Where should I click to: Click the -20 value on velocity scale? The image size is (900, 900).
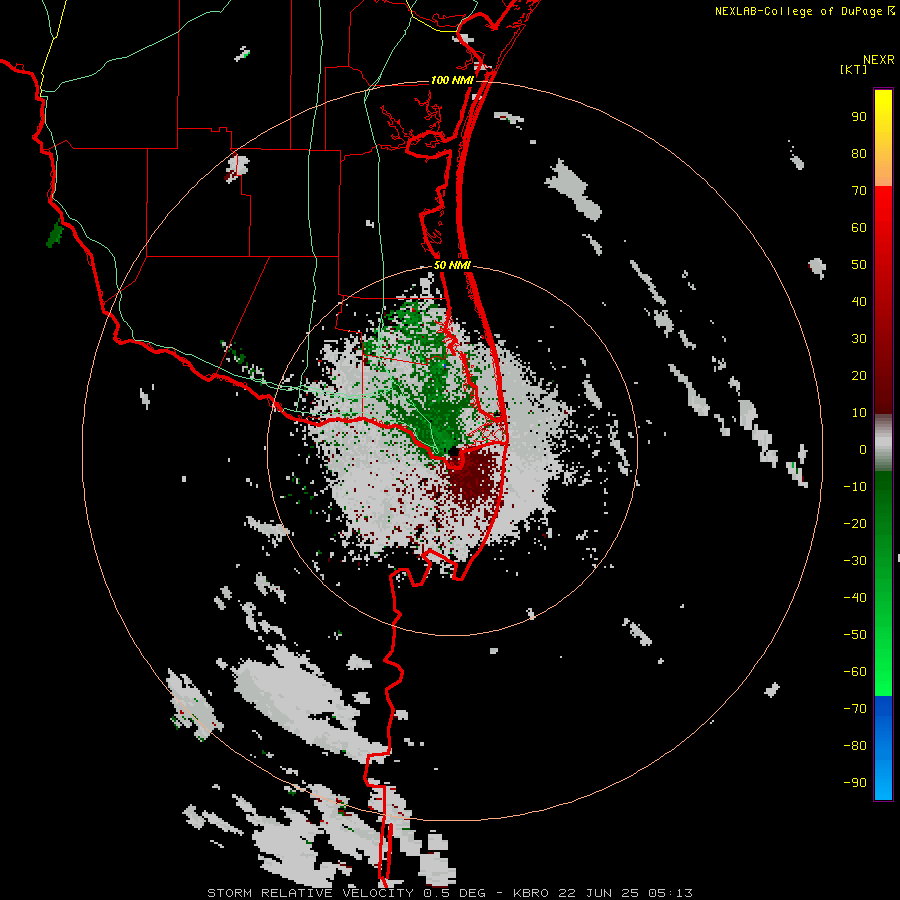click(855, 524)
